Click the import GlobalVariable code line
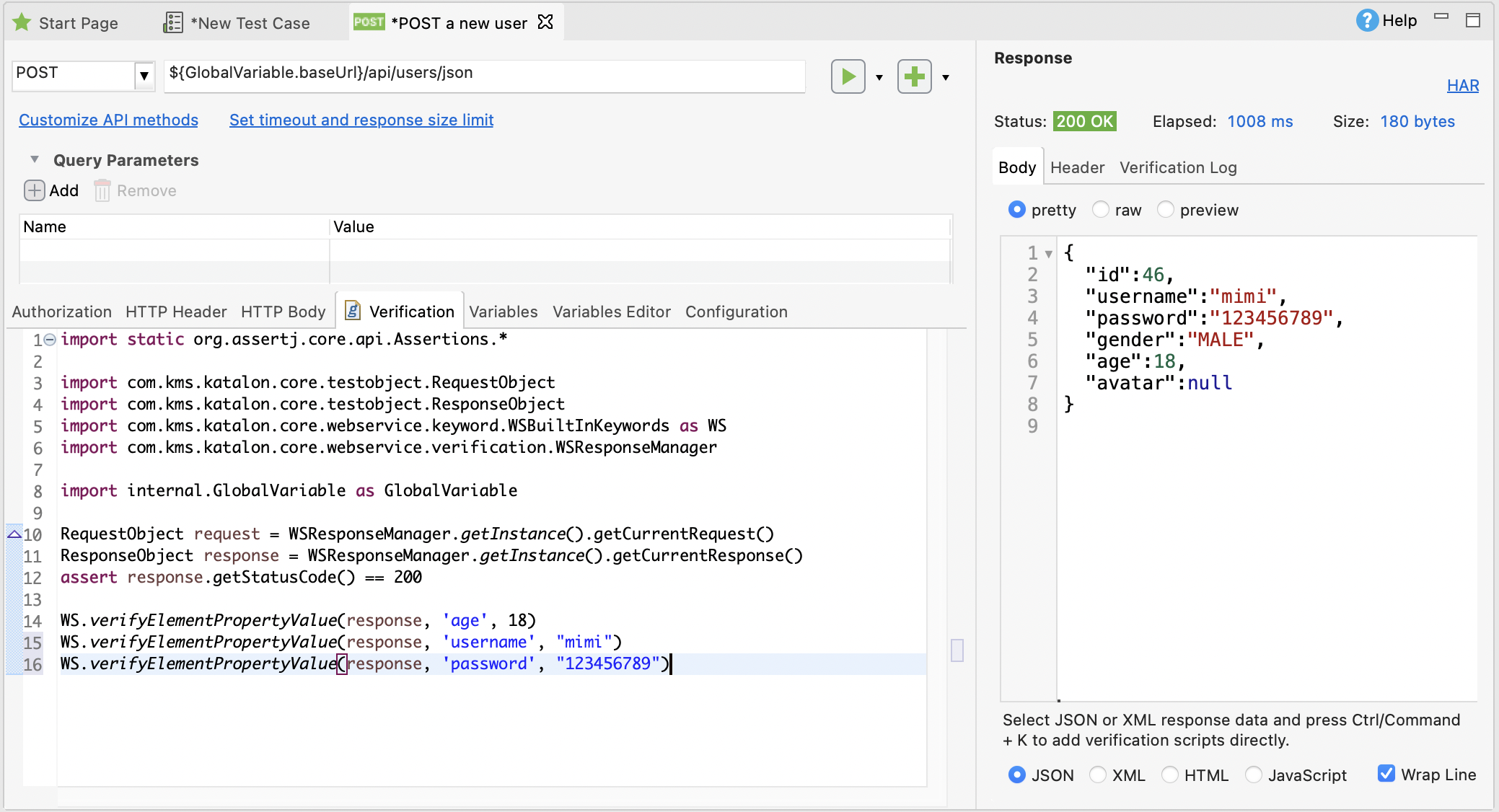The image size is (1499, 812). (x=289, y=490)
